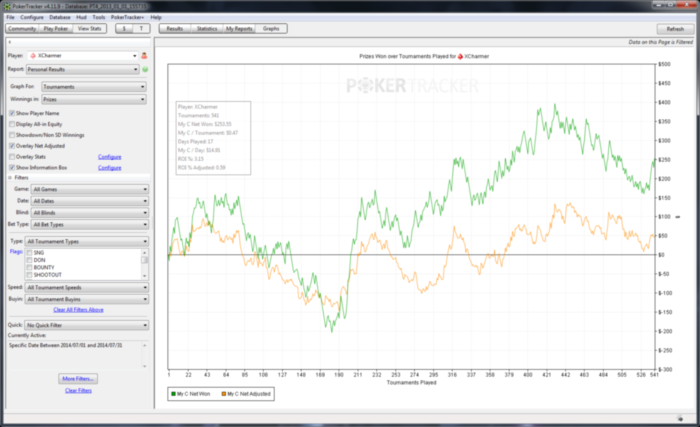Open the Bet Type dropdown

pyautogui.click(x=90, y=224)
